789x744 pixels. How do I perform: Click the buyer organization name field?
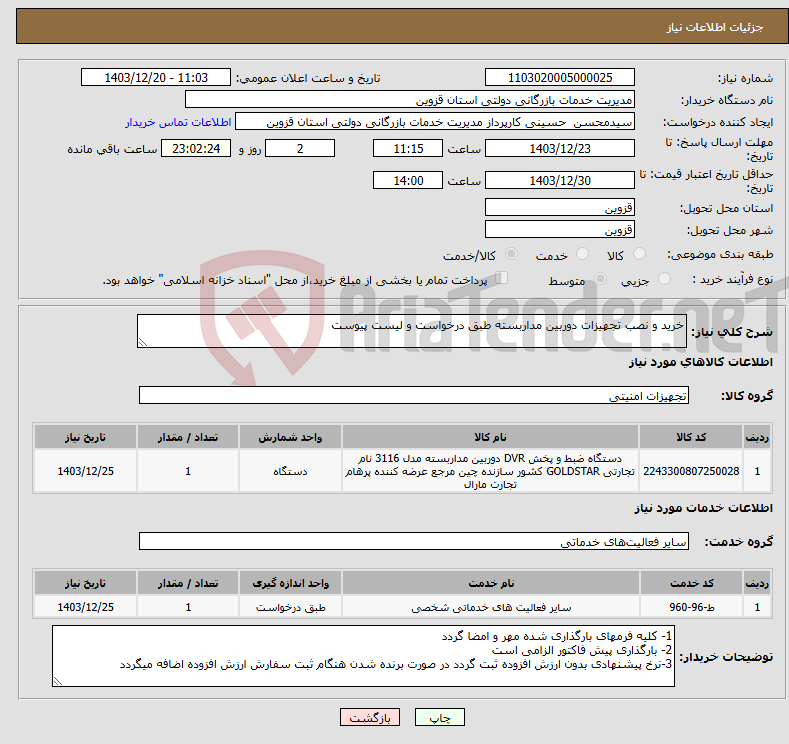click(x=410, y=100)
